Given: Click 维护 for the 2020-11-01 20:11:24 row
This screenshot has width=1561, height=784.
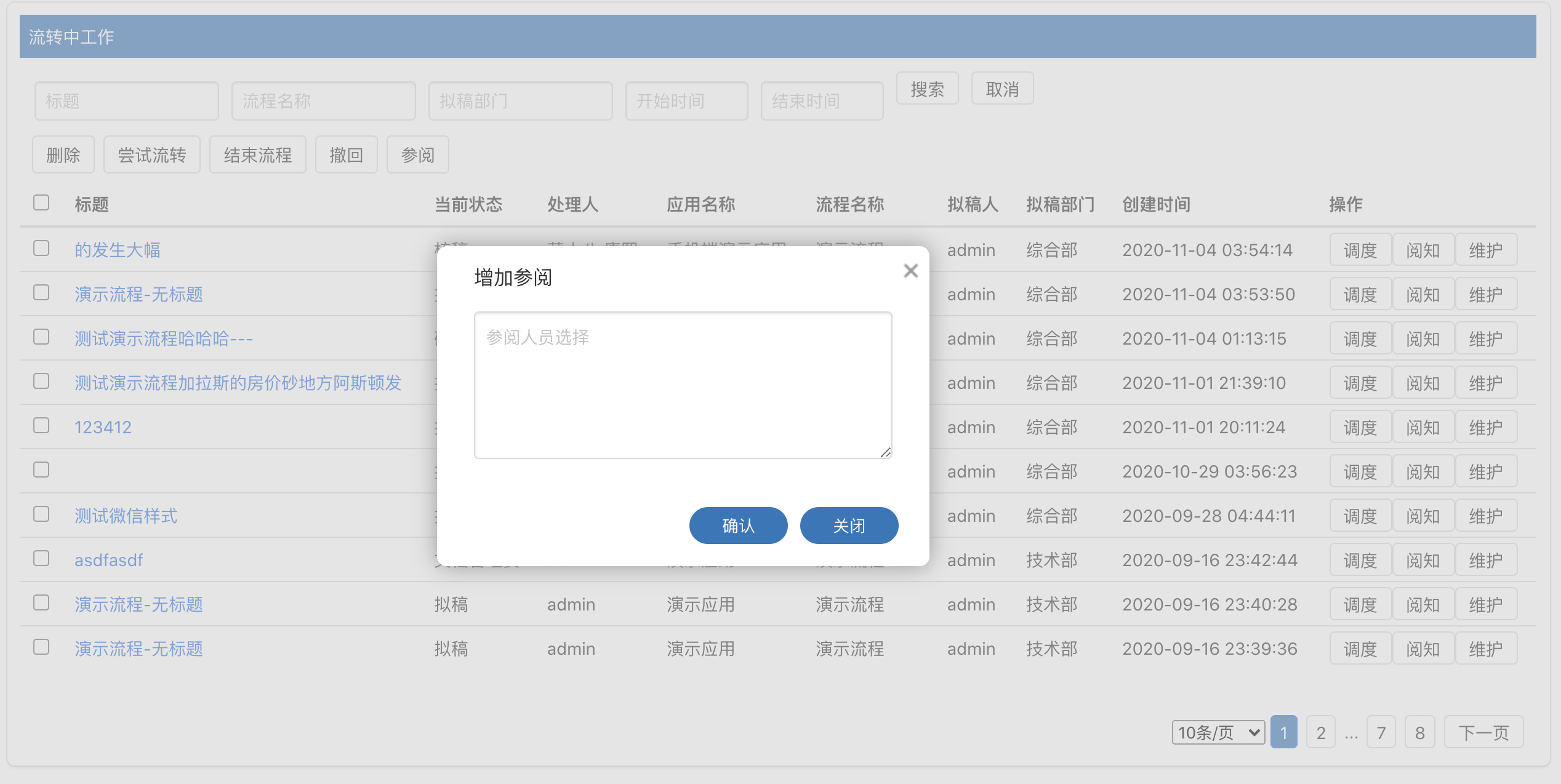Looking at the screenshot, I should [1486, 427].
